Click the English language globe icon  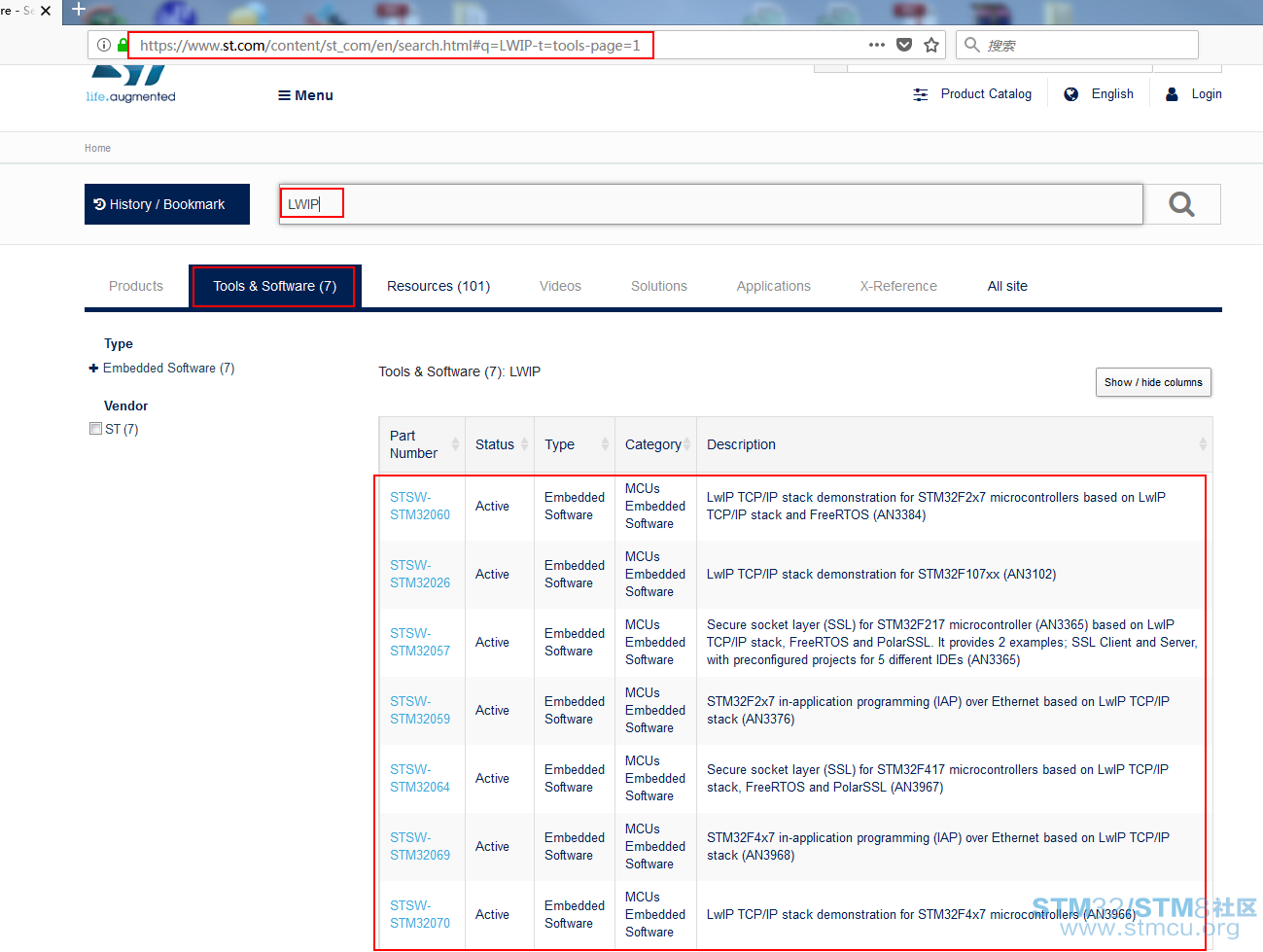(x=1070, y=94)
